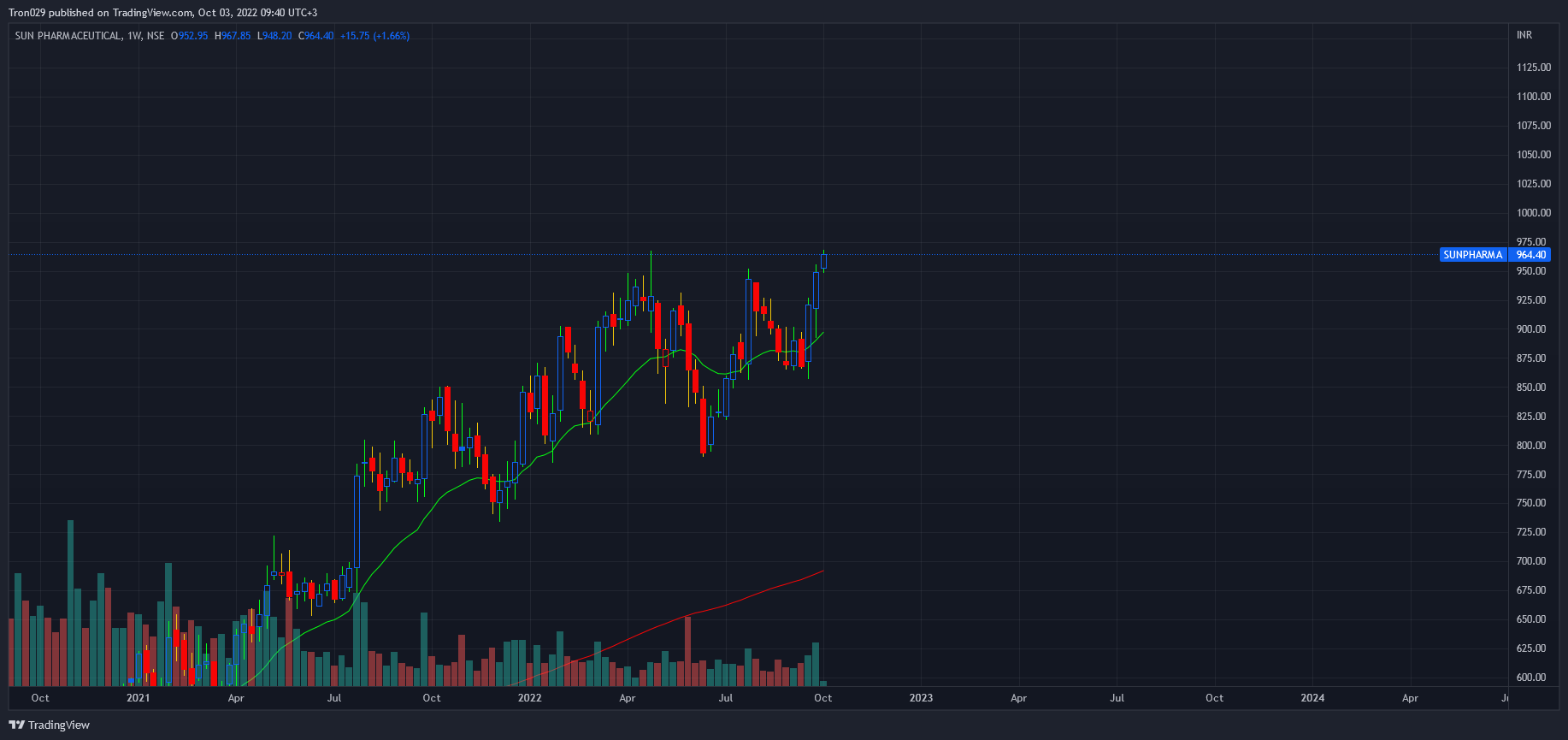Click the TradingView logo icon

[16, 725]
